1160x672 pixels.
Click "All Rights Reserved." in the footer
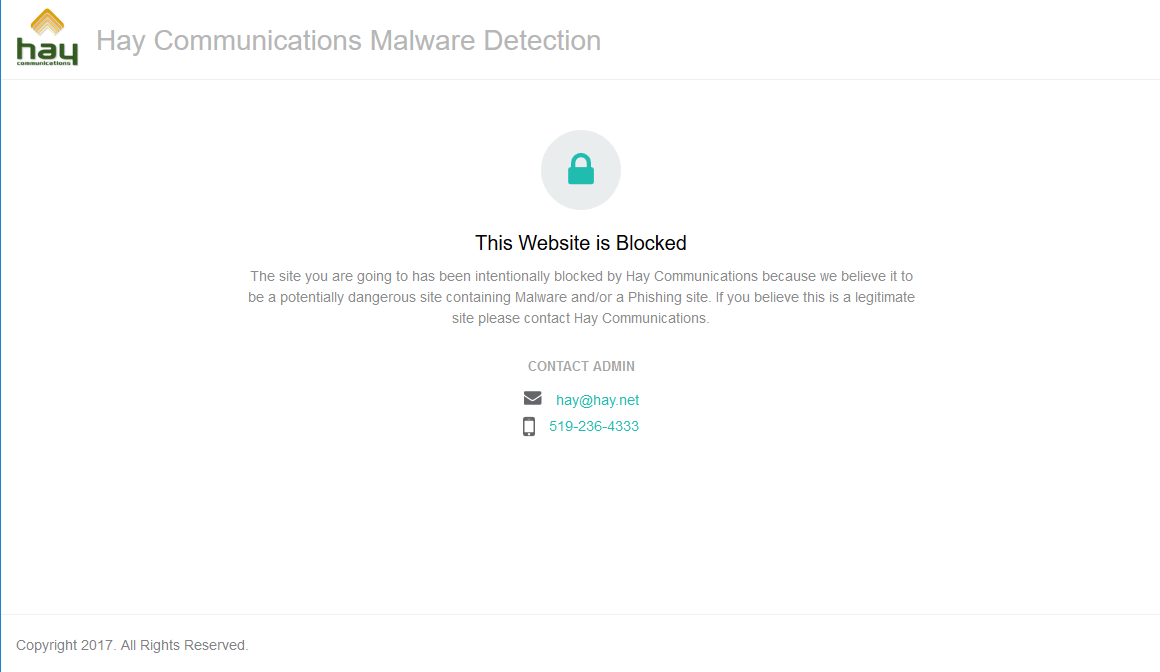tap(184, 645)
